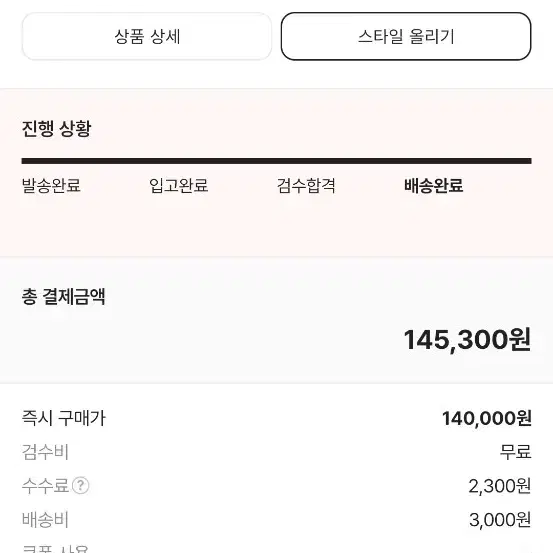Click the 검수비 label

45,452
